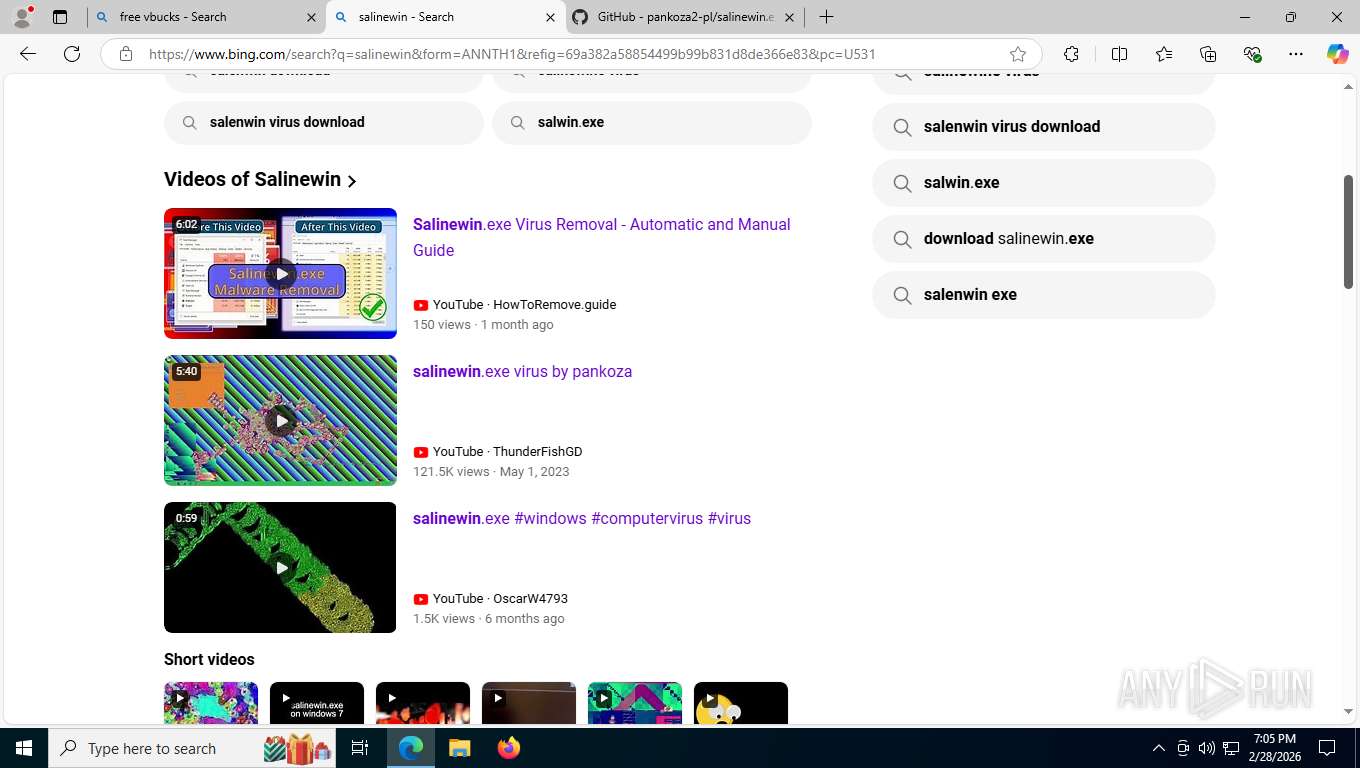Open Settings and more ellipsis menu
The width and height of the screenshot is (1360, 768).
click(1296, 54)
